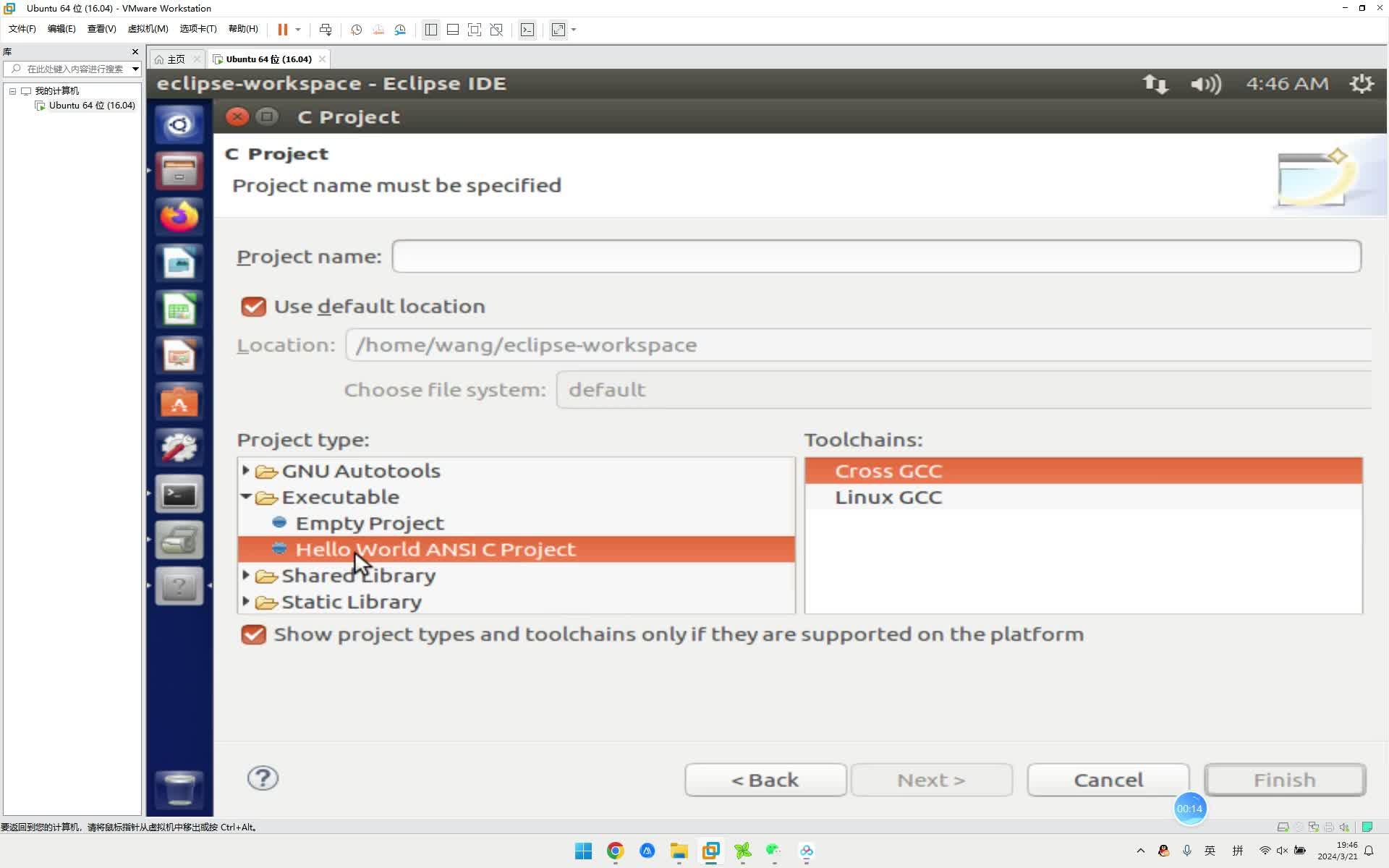Viewport: 1389px width, 868px height.
Task: Open VMware console view icon
Action: tap(527, 30)
